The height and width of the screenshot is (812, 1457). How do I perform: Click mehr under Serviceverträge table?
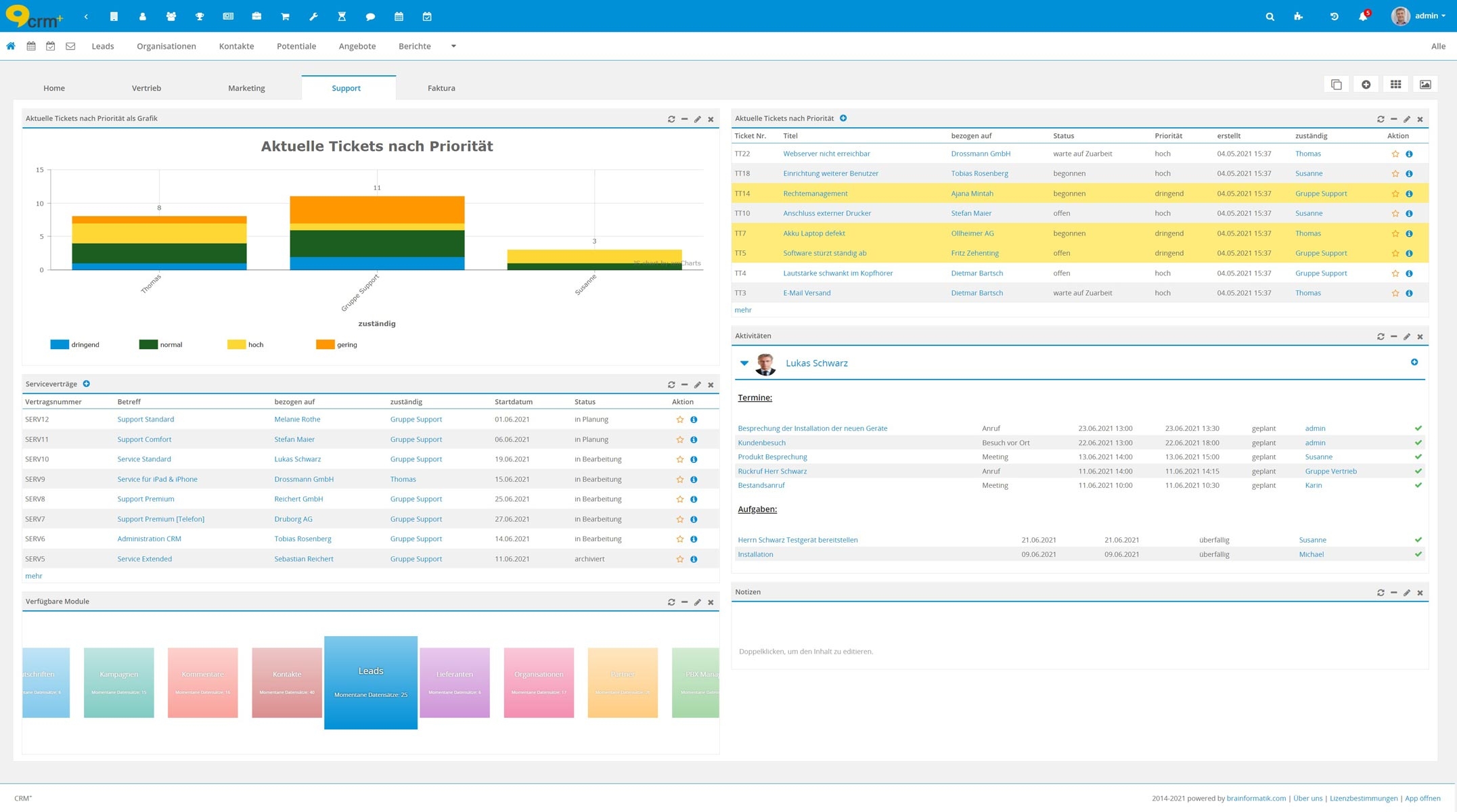33,576
